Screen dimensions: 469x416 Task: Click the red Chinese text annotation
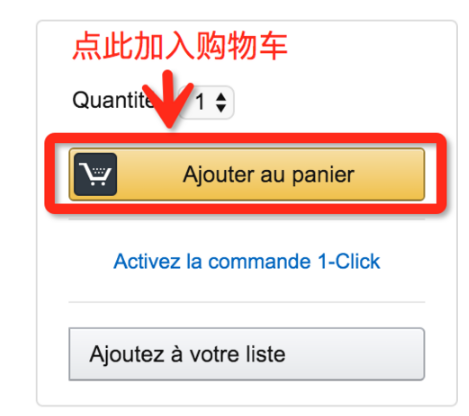tap(180, 45)
